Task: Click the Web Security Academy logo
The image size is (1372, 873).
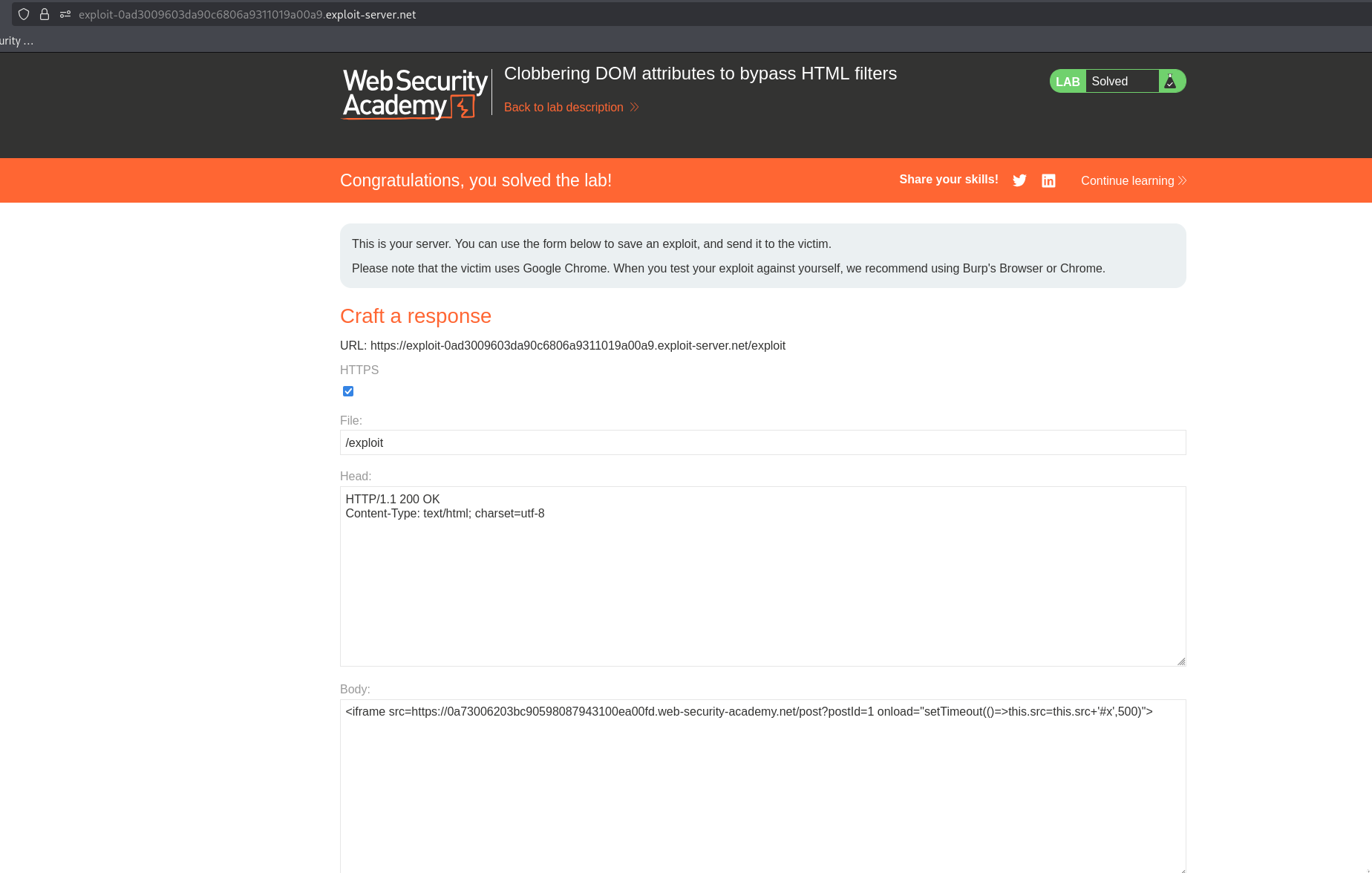Action: tap(415, 94)
